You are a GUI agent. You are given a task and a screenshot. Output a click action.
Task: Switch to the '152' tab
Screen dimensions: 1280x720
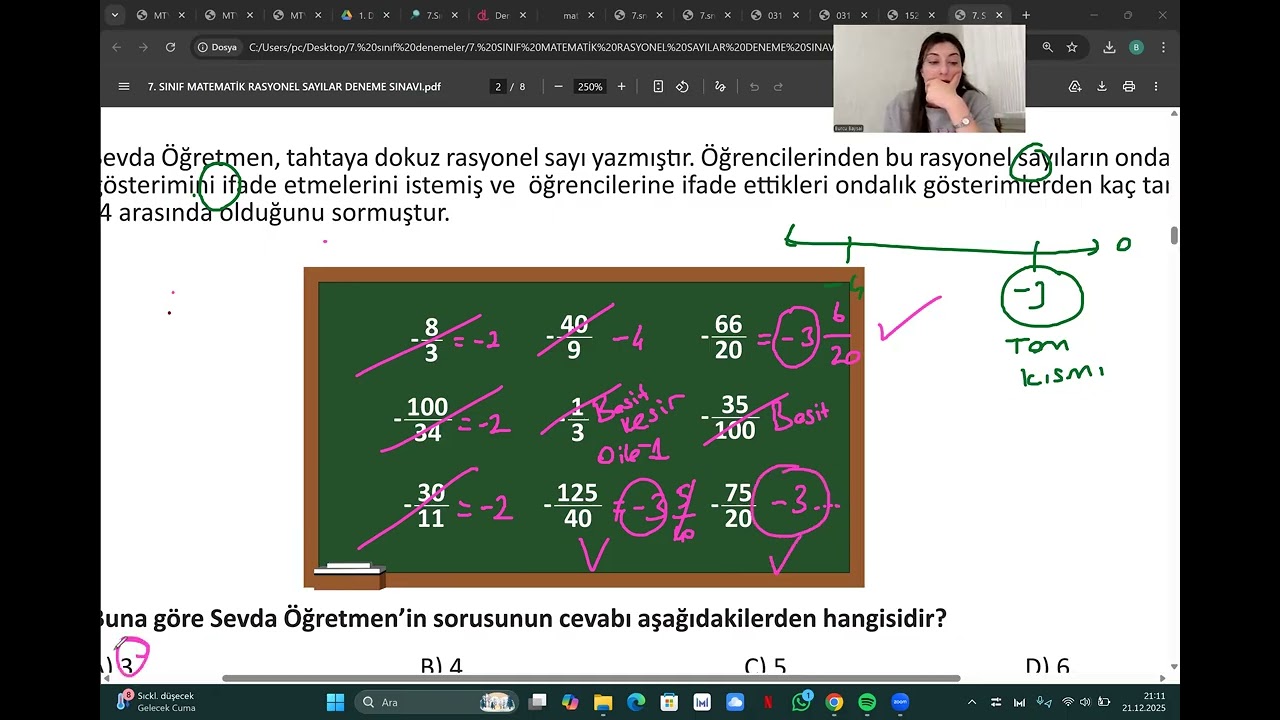[x=910, y=15]
